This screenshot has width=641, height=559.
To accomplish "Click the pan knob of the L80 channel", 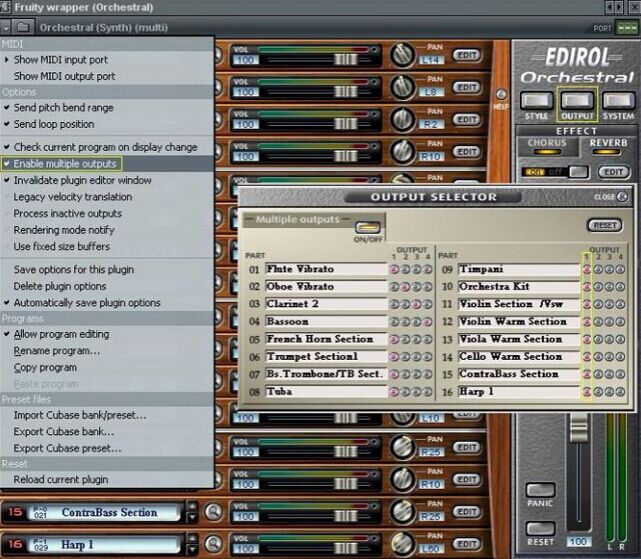I will pos(402,544).
